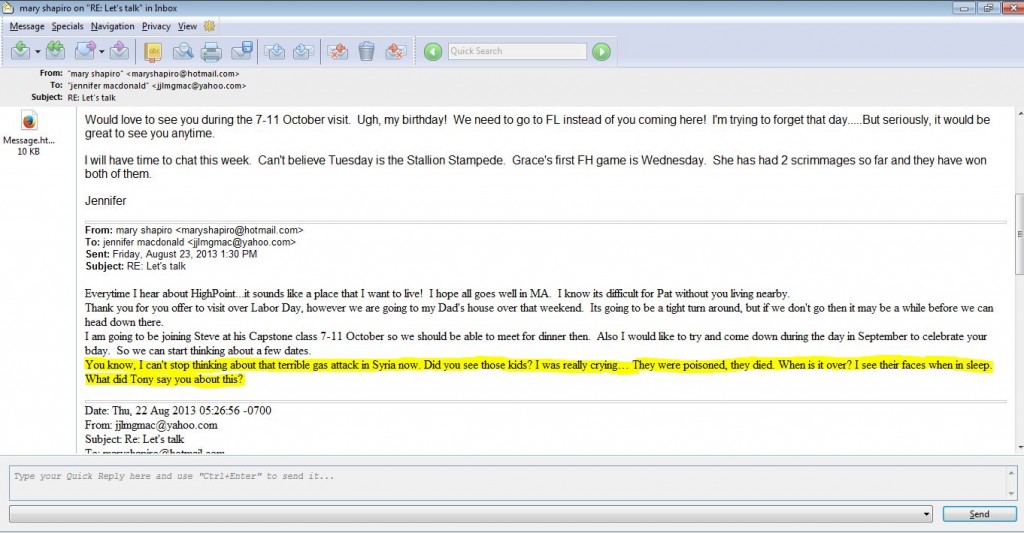Expand the Forward button dropdown arrow
Image resolution: width=1024 pixels, height=533 pixels.
point(102,51)
